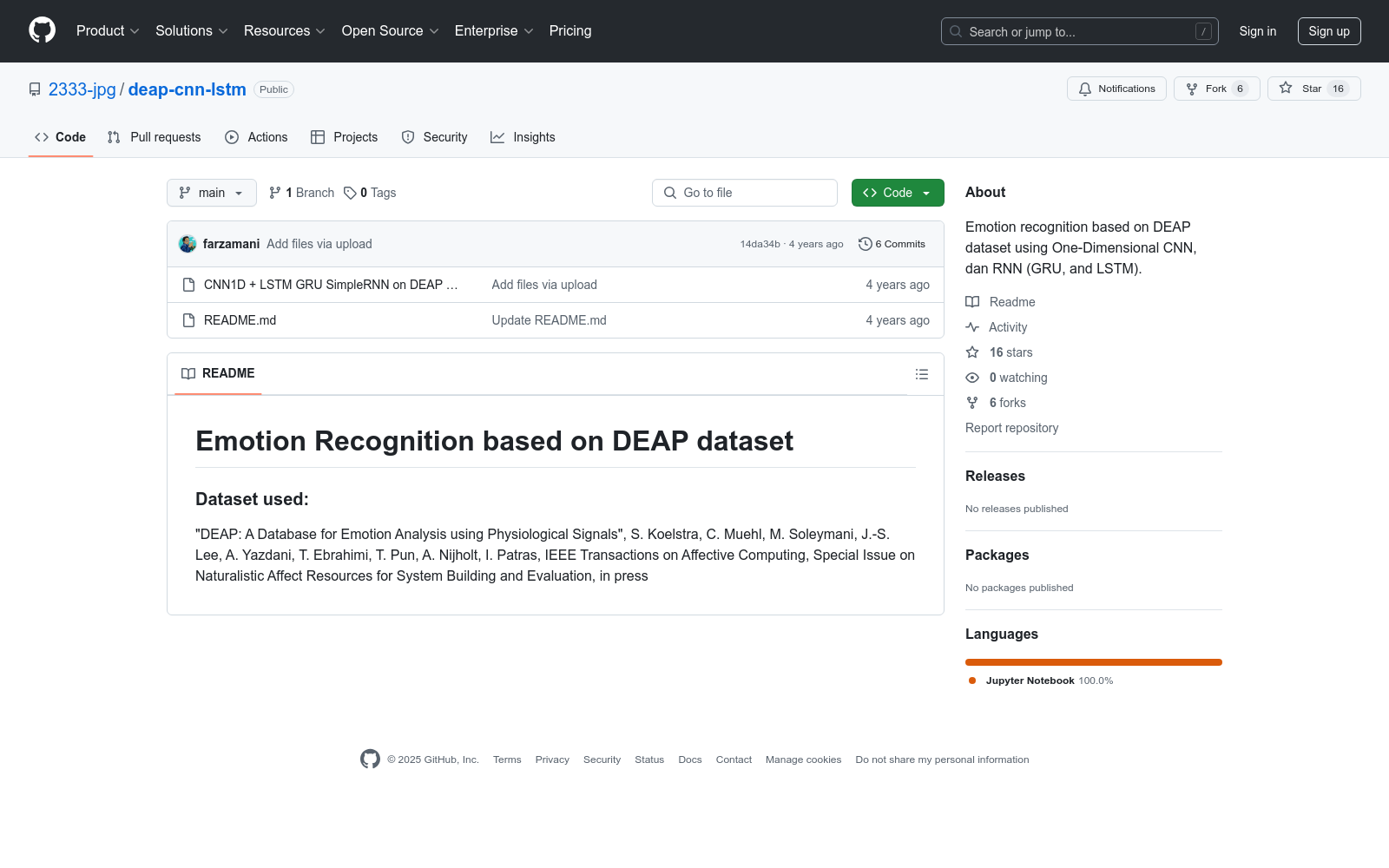Open the README outline list icon
Image resolution: width=1389 pixels, height=868 pixels.
[922, 374]
